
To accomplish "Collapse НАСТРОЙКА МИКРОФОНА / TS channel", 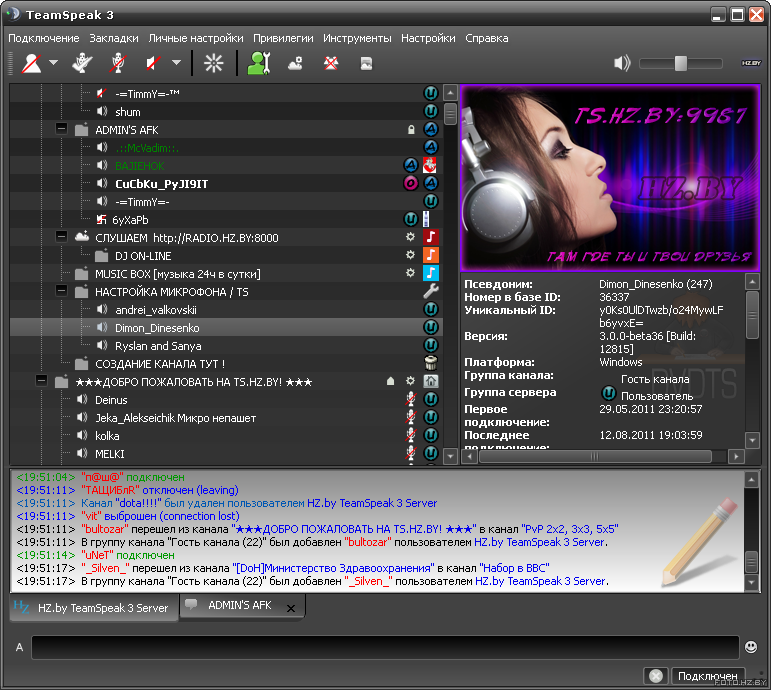I will click(61, 291).
